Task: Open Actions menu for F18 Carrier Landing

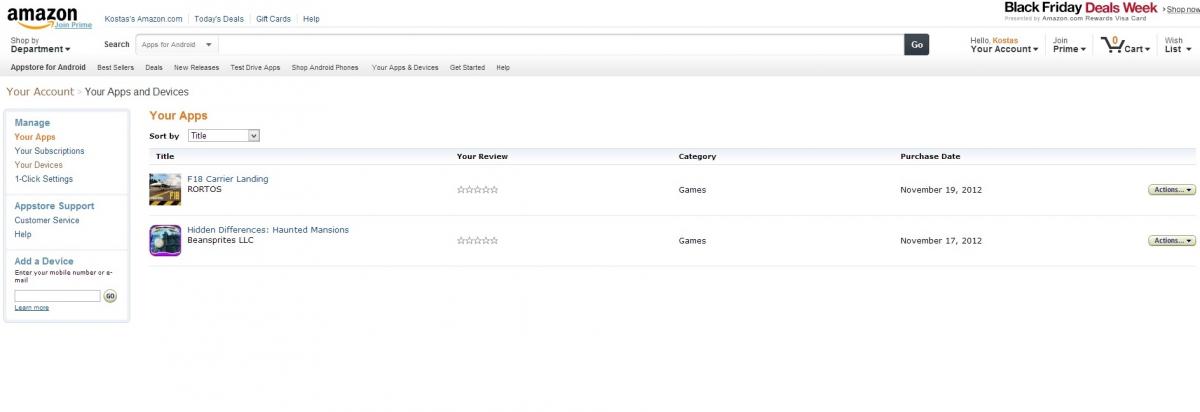Action: [x=1171, y=189]
